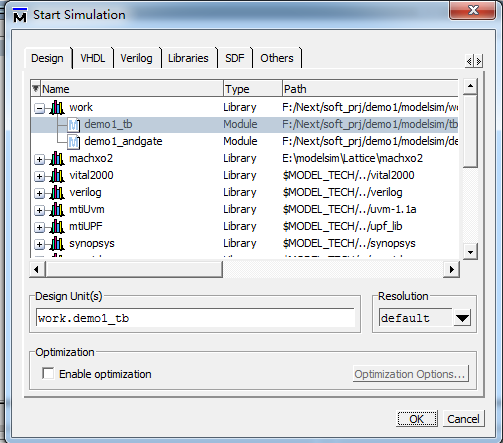This screenshot has width=503, height=443.
Task: Collapse the work library tree
Action: pyautogui.click(x=39, y=108)
